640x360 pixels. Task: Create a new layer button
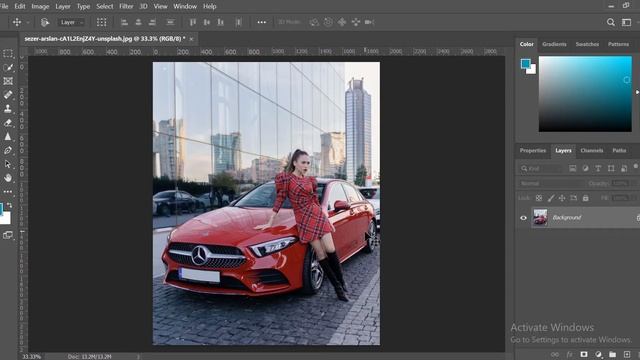627,354
